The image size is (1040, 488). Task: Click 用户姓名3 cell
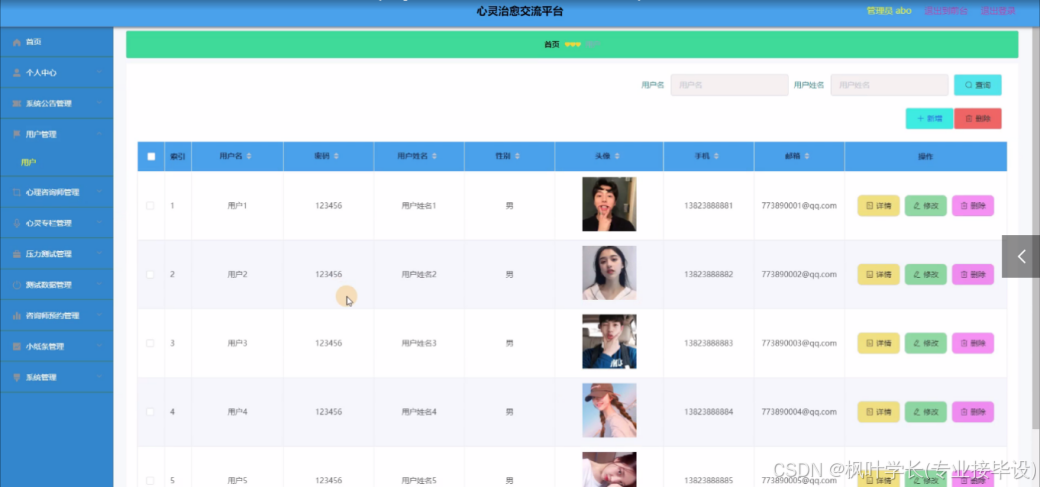point(419,343)
